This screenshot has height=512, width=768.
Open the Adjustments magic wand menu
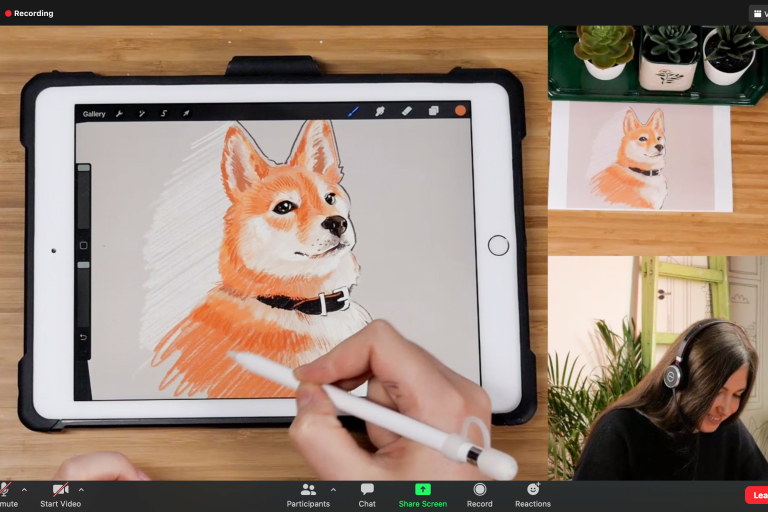point(142,114)
